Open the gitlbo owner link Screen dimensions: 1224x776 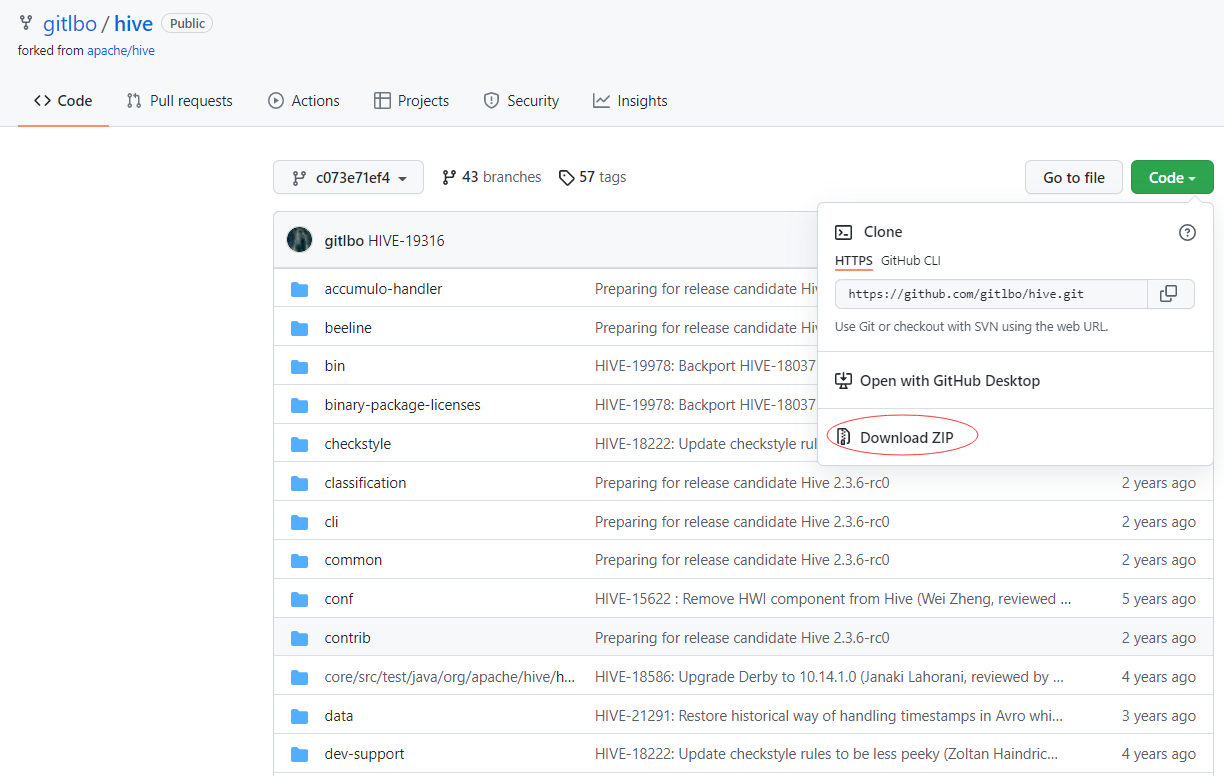pyautogui.click(x=70, y=24)
